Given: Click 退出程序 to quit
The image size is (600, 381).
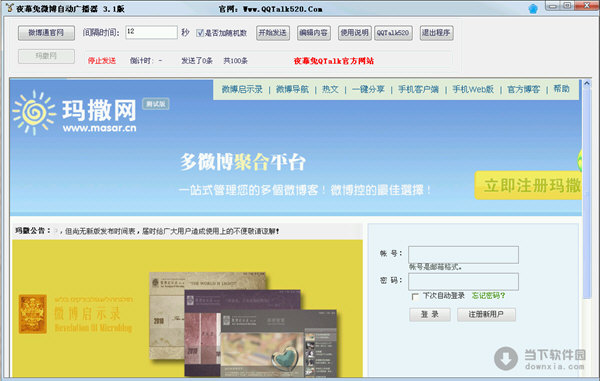Looking at the screenshot, I should point(437,33).
